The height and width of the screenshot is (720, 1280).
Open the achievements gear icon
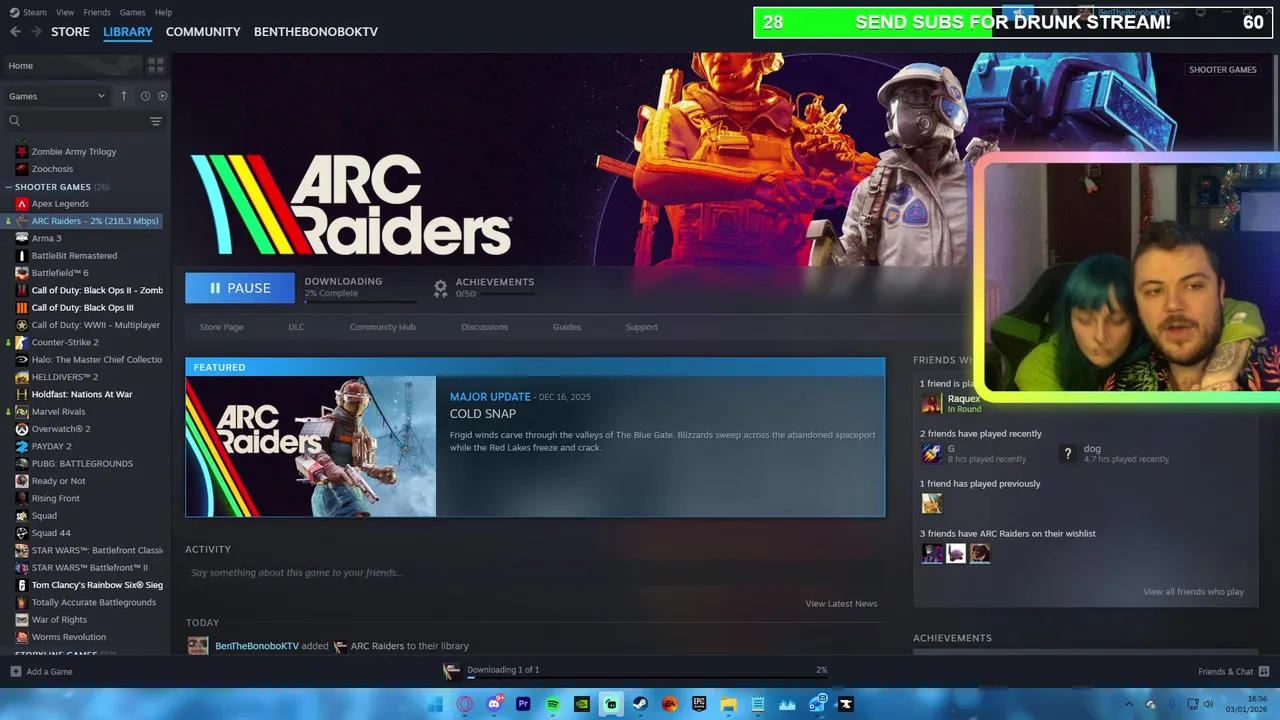point(440,288)
